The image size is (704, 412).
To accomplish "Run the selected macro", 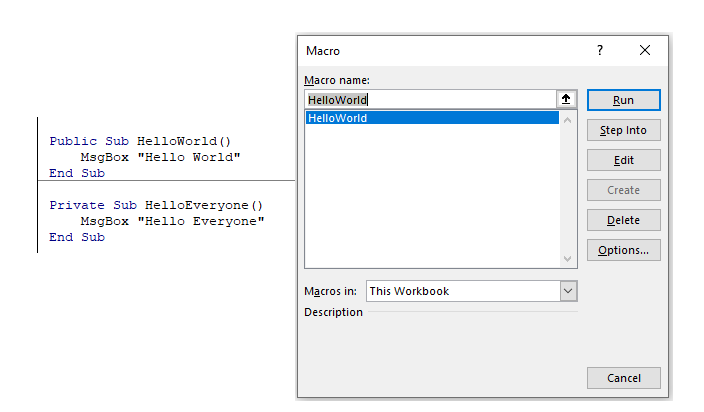I will pos(623,100).
